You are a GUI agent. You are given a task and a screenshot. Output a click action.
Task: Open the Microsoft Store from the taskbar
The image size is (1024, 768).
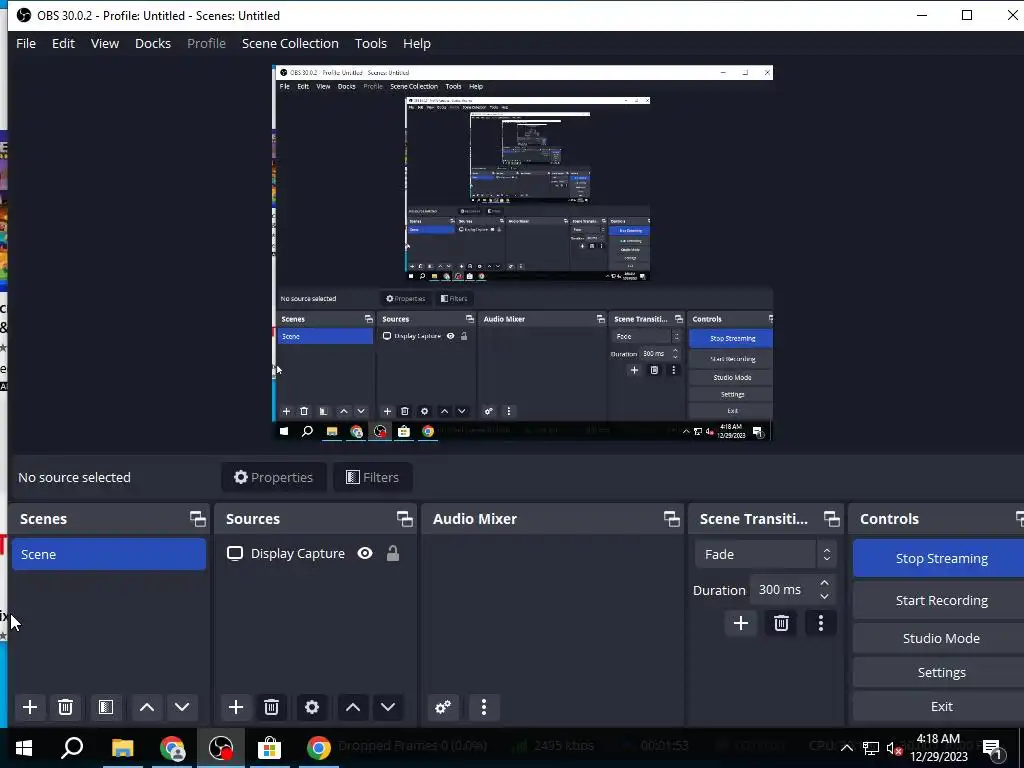tap(270, 748)
